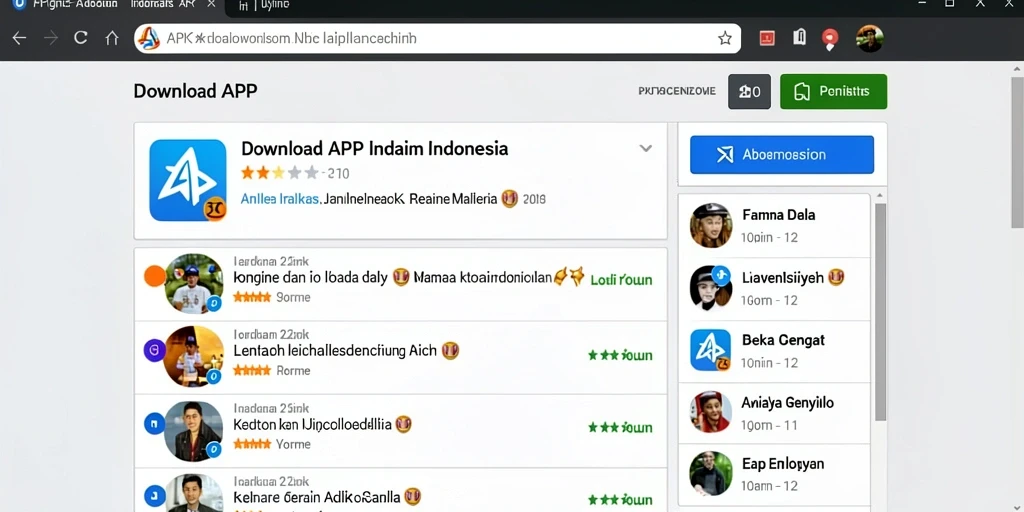This screenshot has height=512, width=1024.
Task: Open avatar thumbnail of Kedton kan row
Action: [194, 430]
